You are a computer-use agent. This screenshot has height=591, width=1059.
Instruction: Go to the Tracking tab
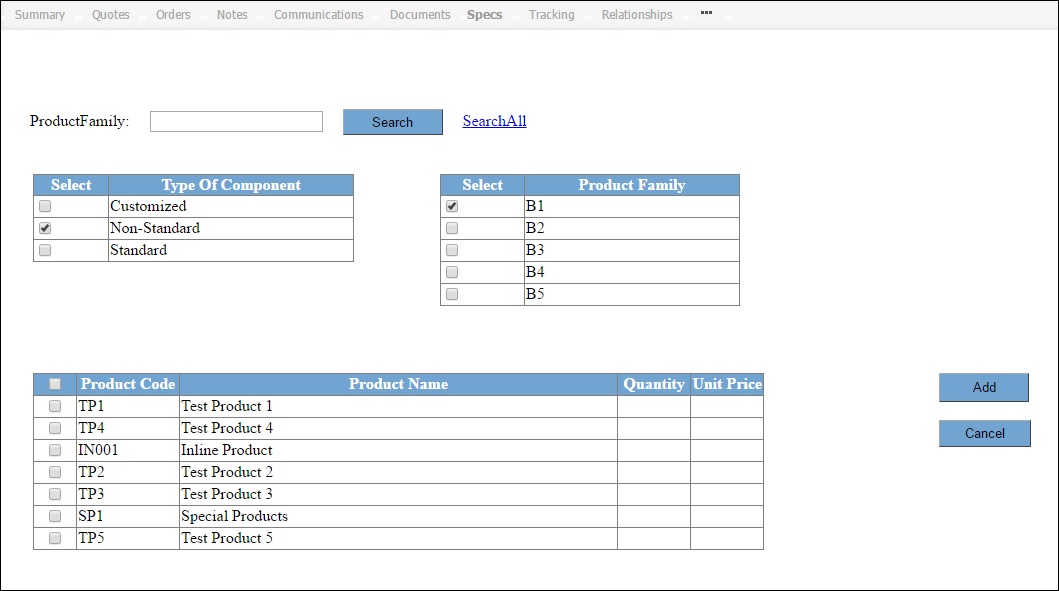click(x=552, y=15)
